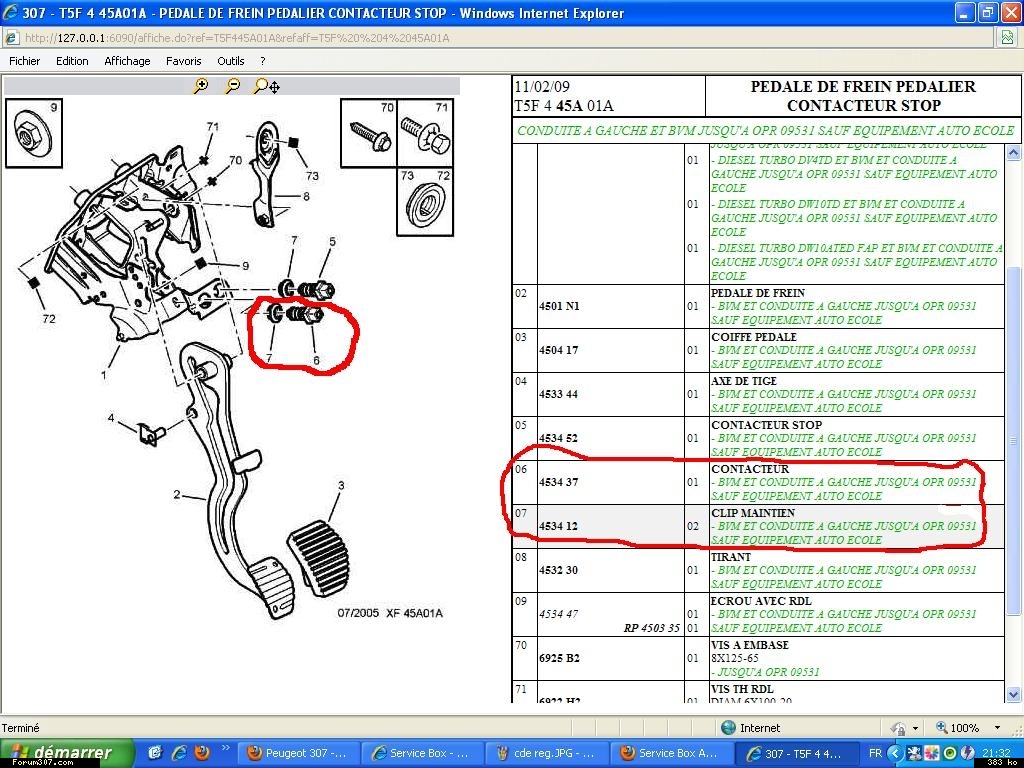Click part number 4501 N1

[559, 306]
